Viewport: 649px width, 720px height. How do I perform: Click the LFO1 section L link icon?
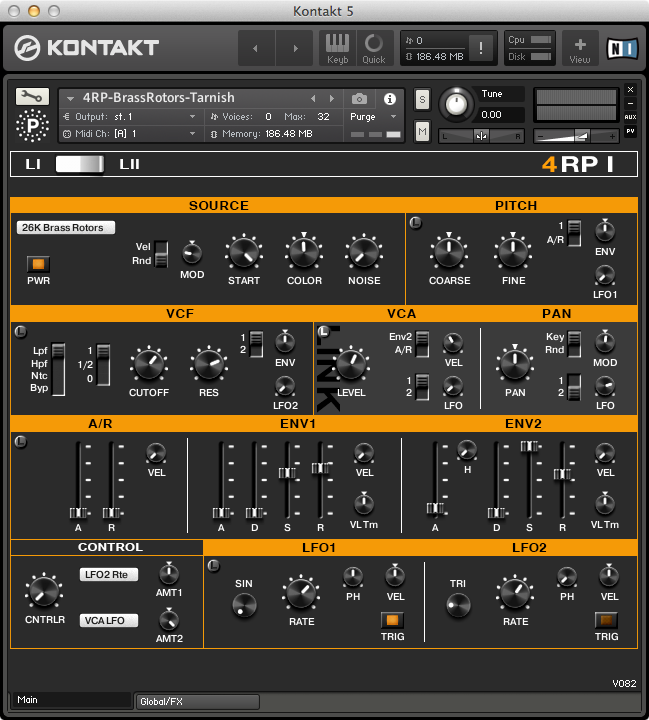[x=214, y=566]
